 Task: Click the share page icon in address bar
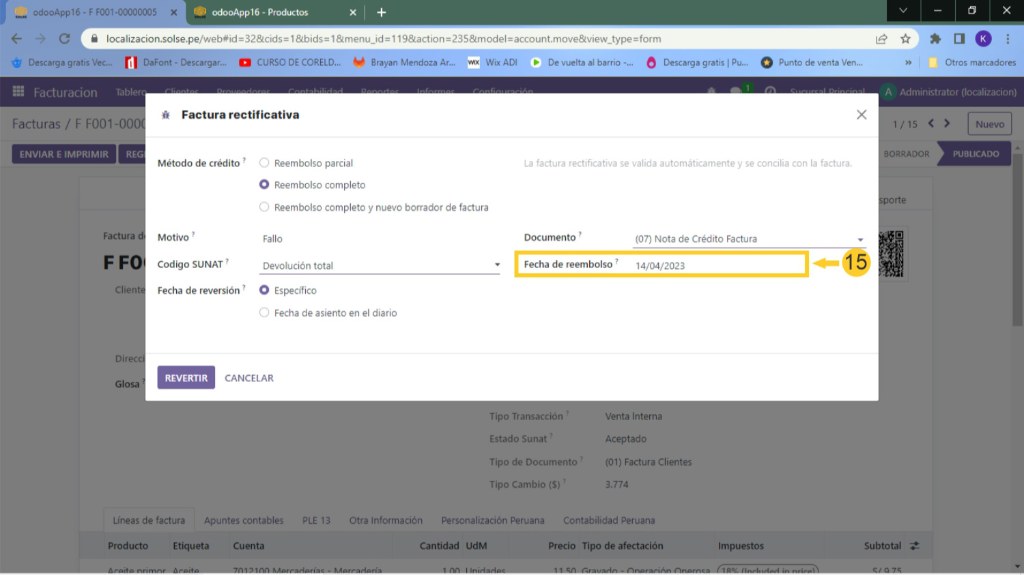(881, 39)
